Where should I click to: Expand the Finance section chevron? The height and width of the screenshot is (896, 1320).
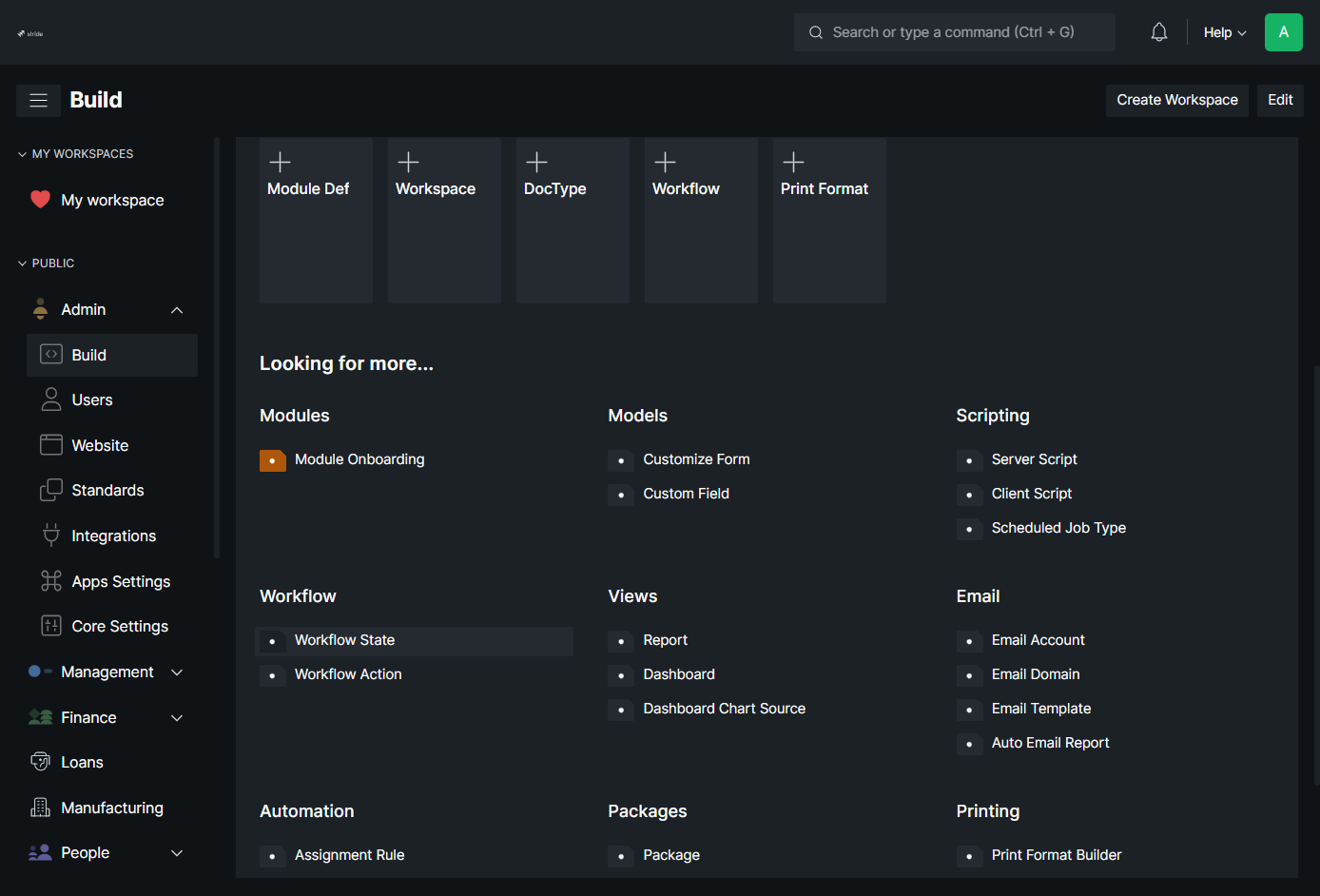coord(177,718)
